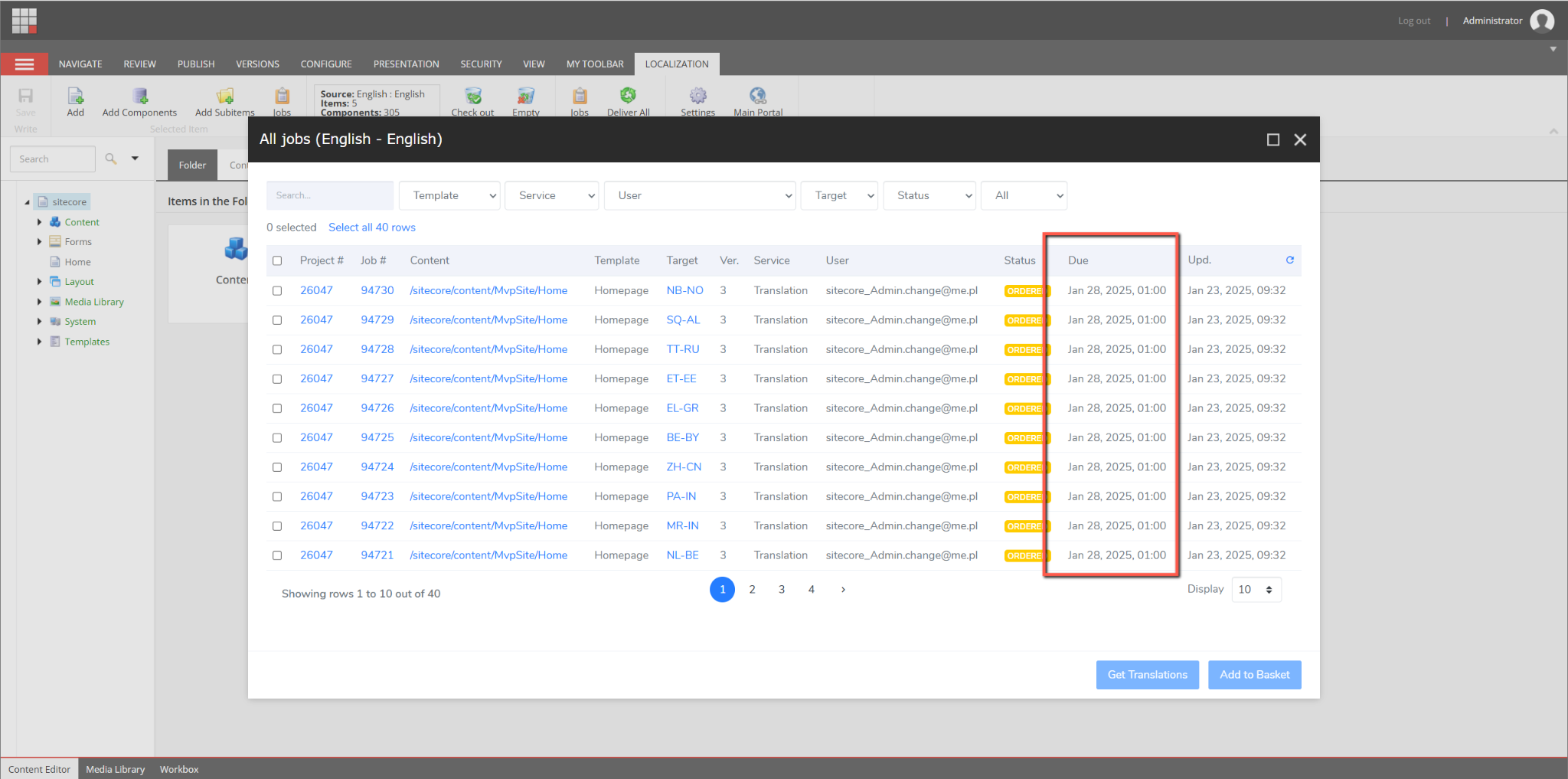The image size is (1568, 779).
Task: Click the Add icon in the ribbon
Action: click(75, 96)
